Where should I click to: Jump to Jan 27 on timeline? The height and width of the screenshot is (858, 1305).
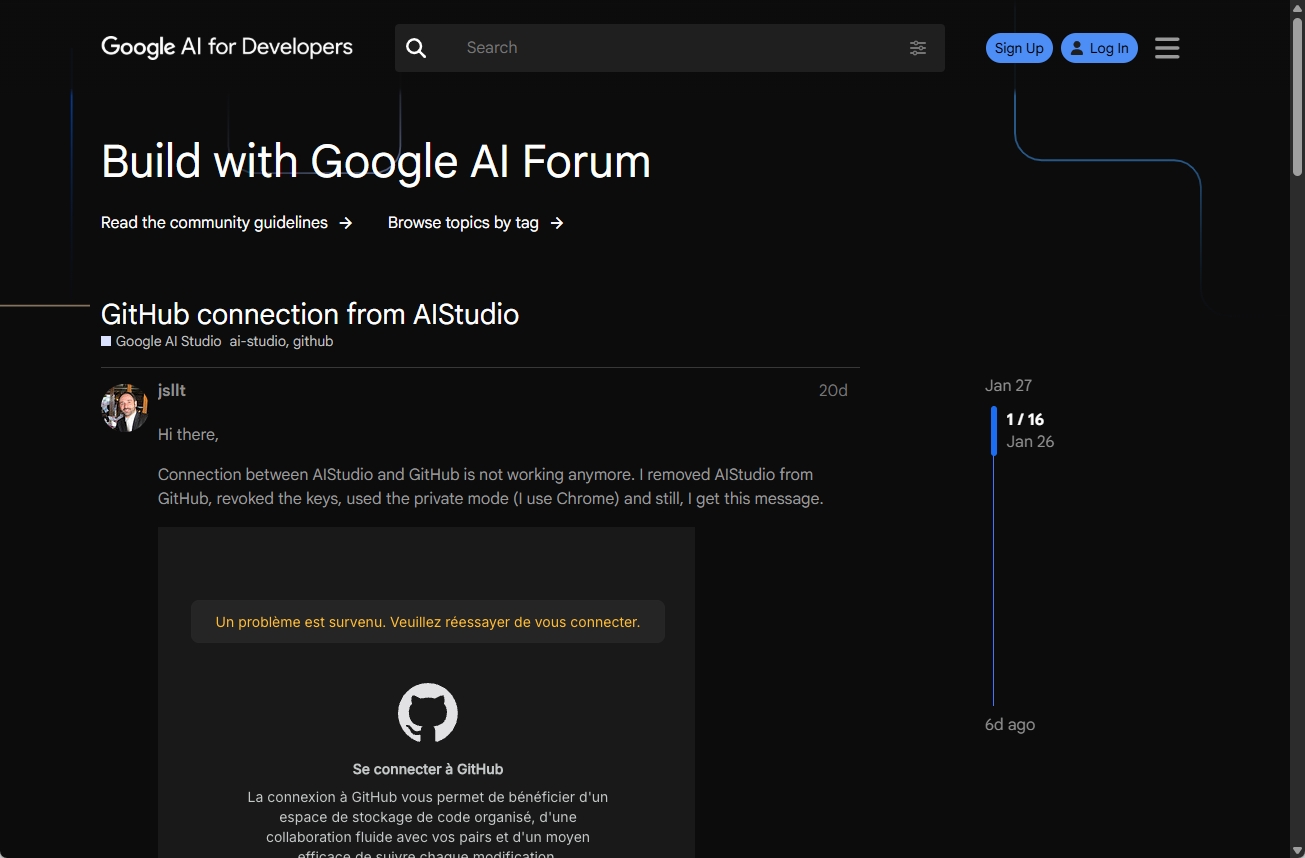1008,386
